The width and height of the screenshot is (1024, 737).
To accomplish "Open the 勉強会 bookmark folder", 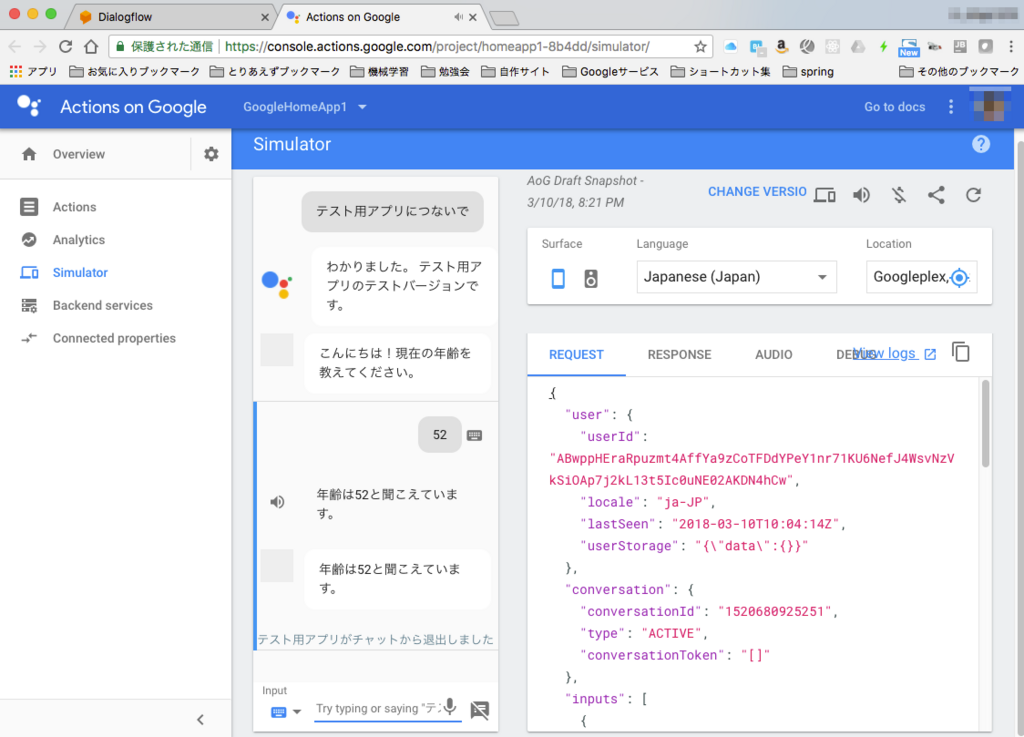I will click(446, 71).
